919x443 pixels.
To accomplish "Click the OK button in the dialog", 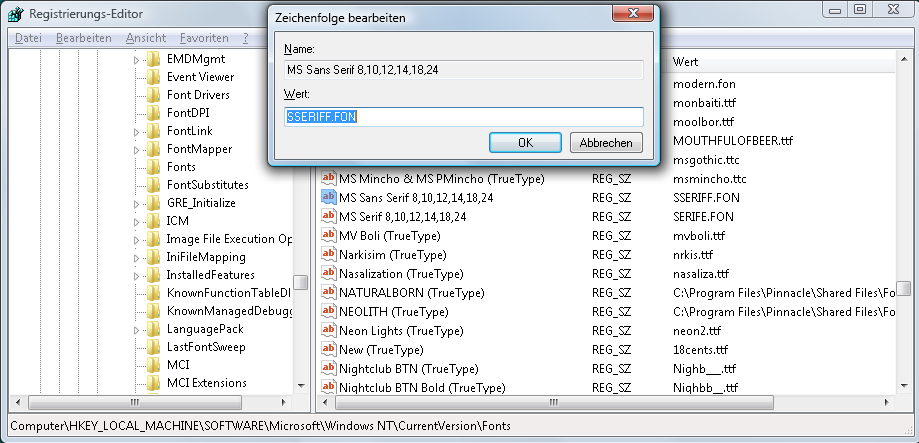I will pos(525,142).
